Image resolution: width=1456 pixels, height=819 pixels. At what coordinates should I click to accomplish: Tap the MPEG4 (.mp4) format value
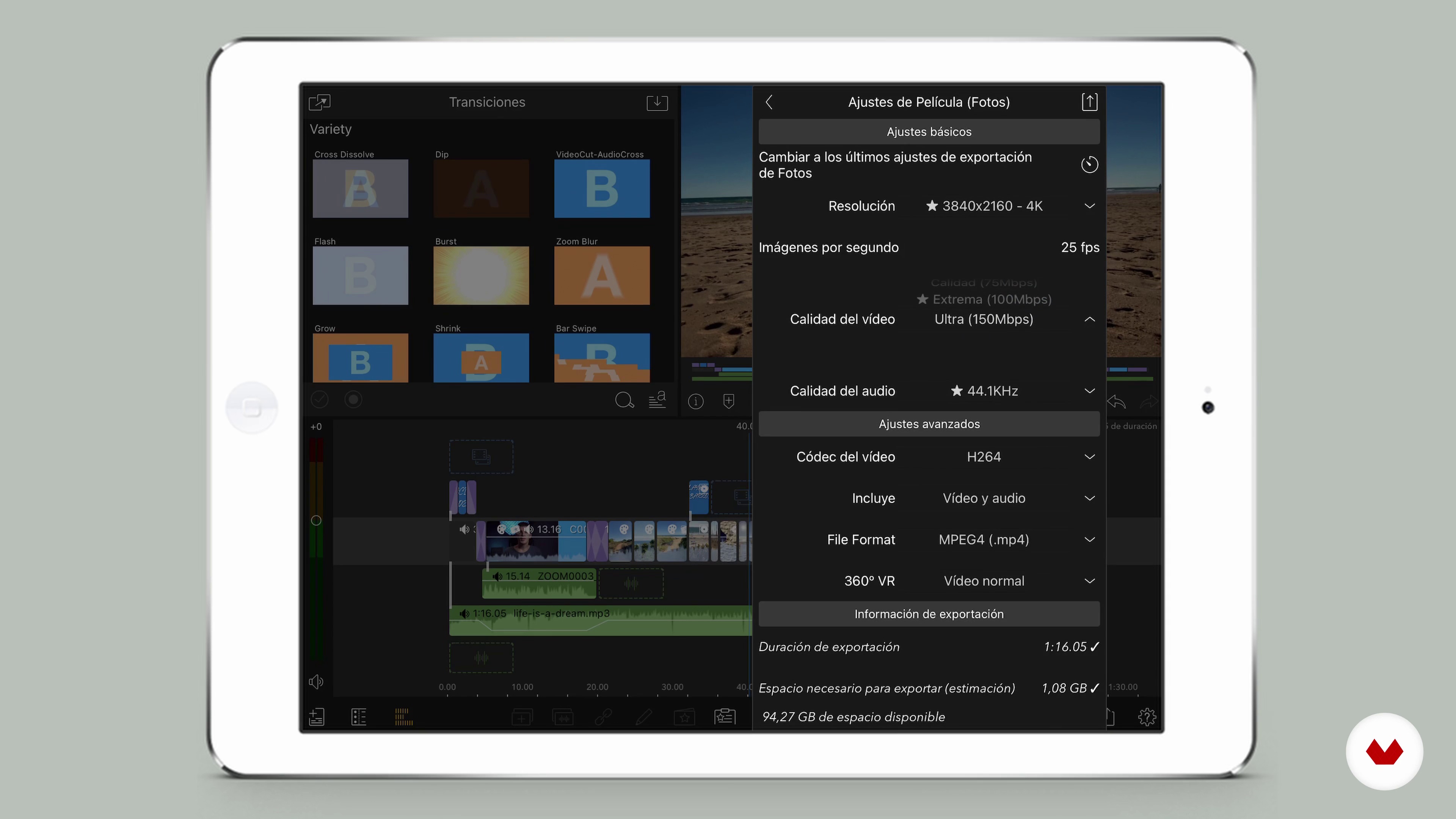tap(984, 540)
